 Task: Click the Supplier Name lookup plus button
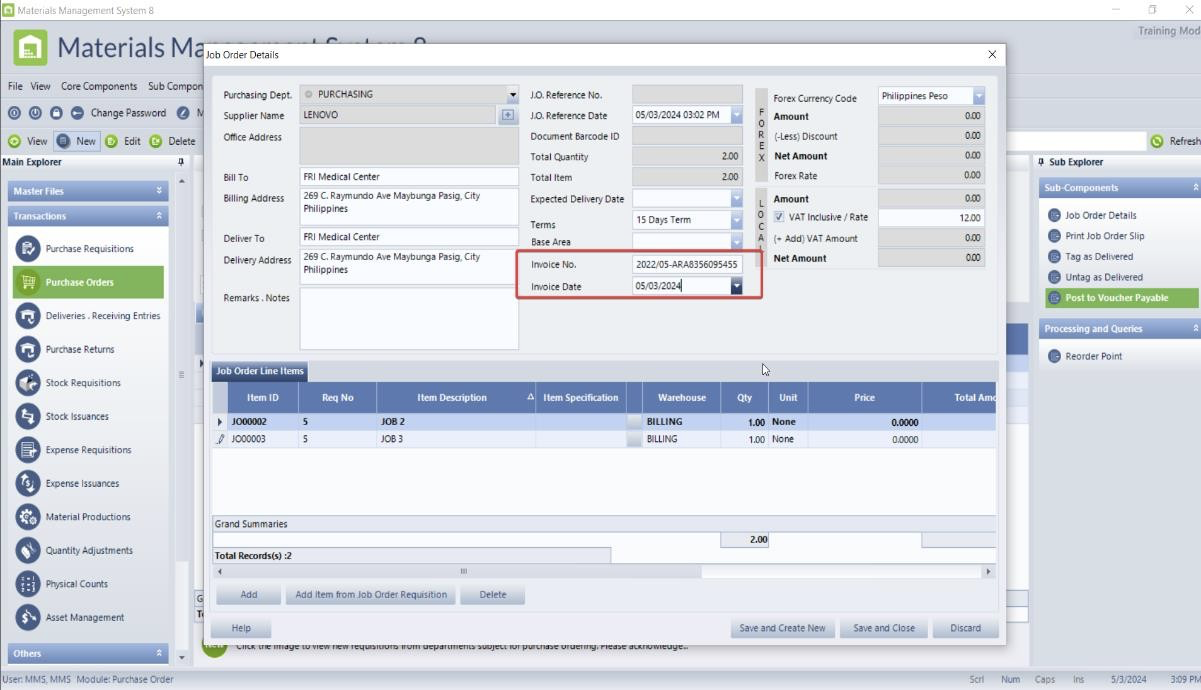508,115
